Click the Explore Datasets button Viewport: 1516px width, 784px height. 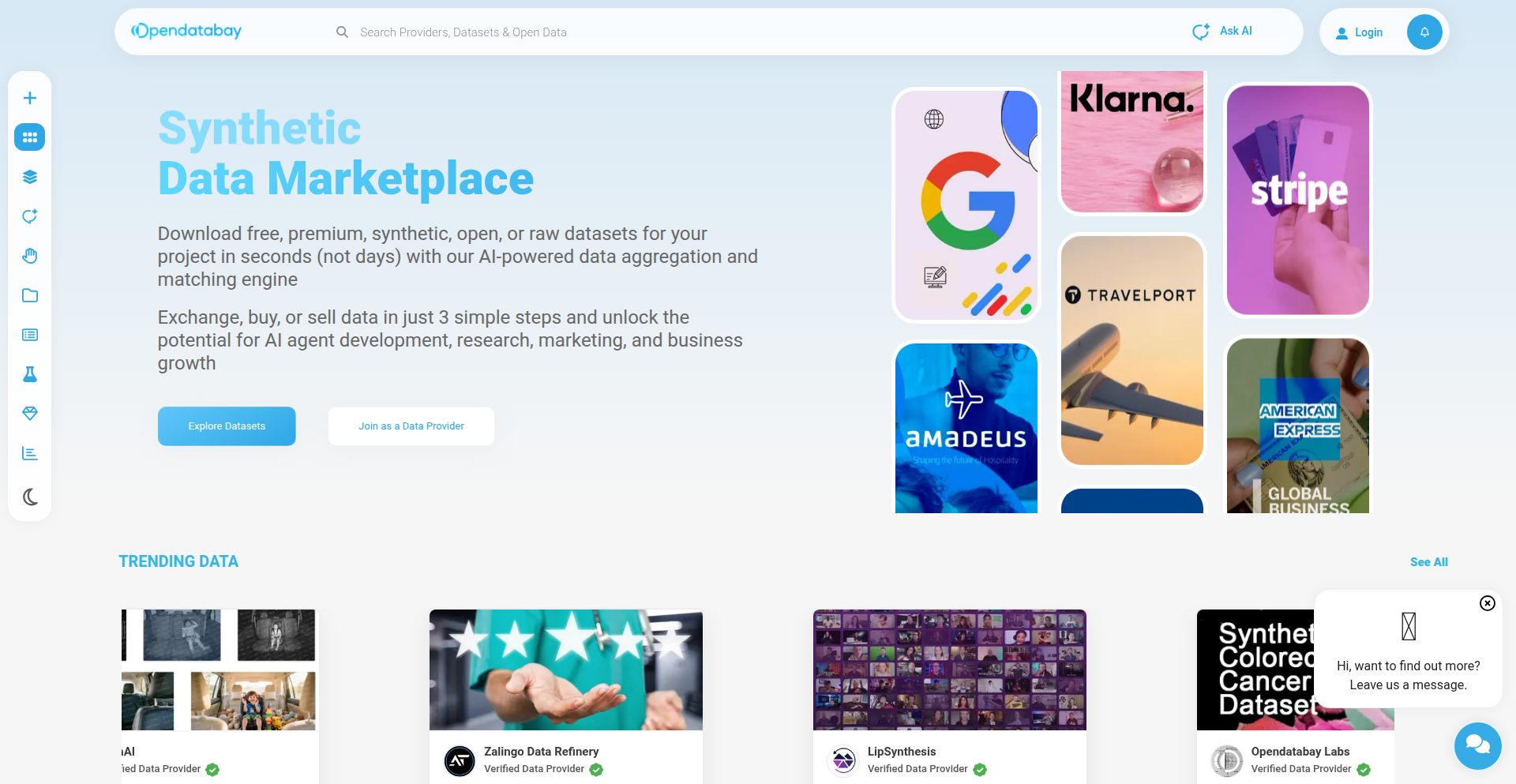227,426
